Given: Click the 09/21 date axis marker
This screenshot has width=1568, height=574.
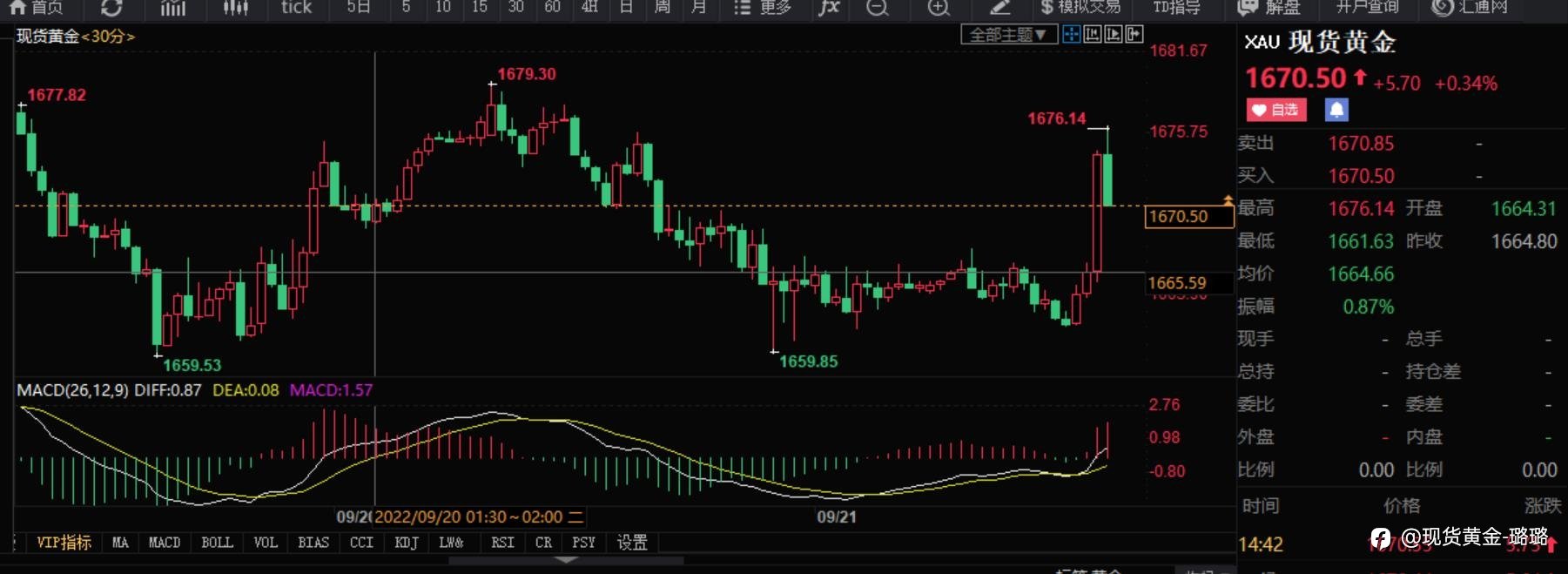Looking at the screenshot, I should (837, 517).
